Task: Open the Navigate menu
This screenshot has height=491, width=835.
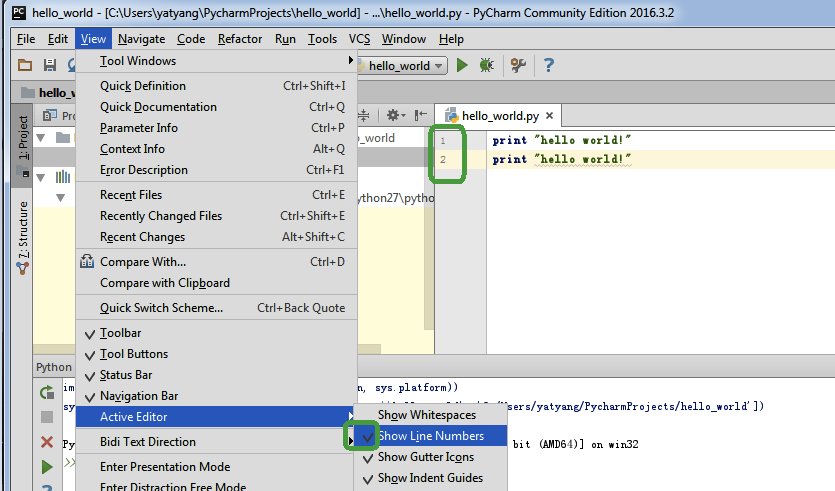Action: 141,39
